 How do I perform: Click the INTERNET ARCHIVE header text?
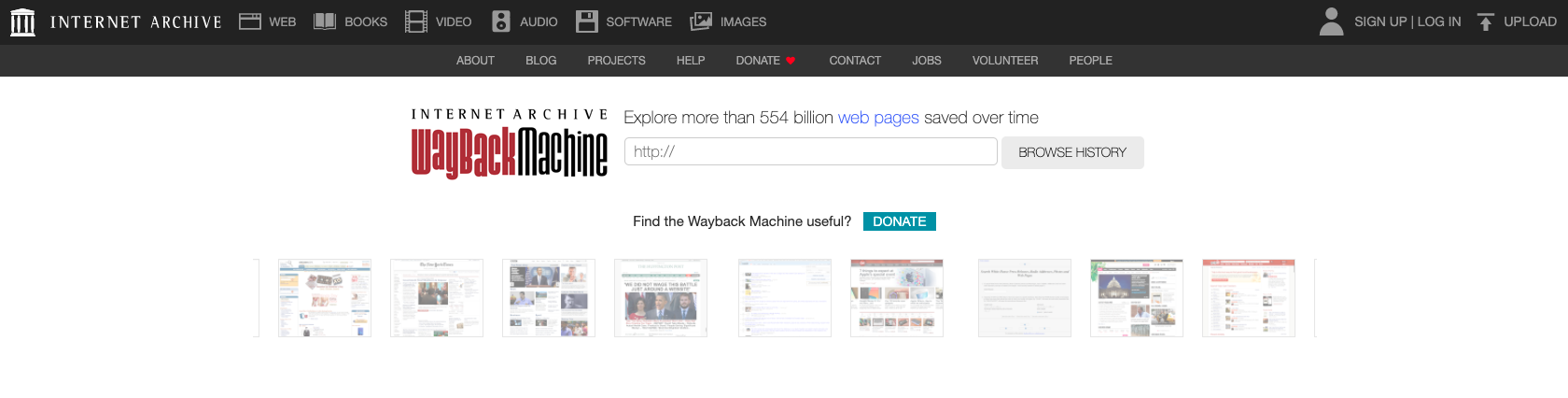136,21
